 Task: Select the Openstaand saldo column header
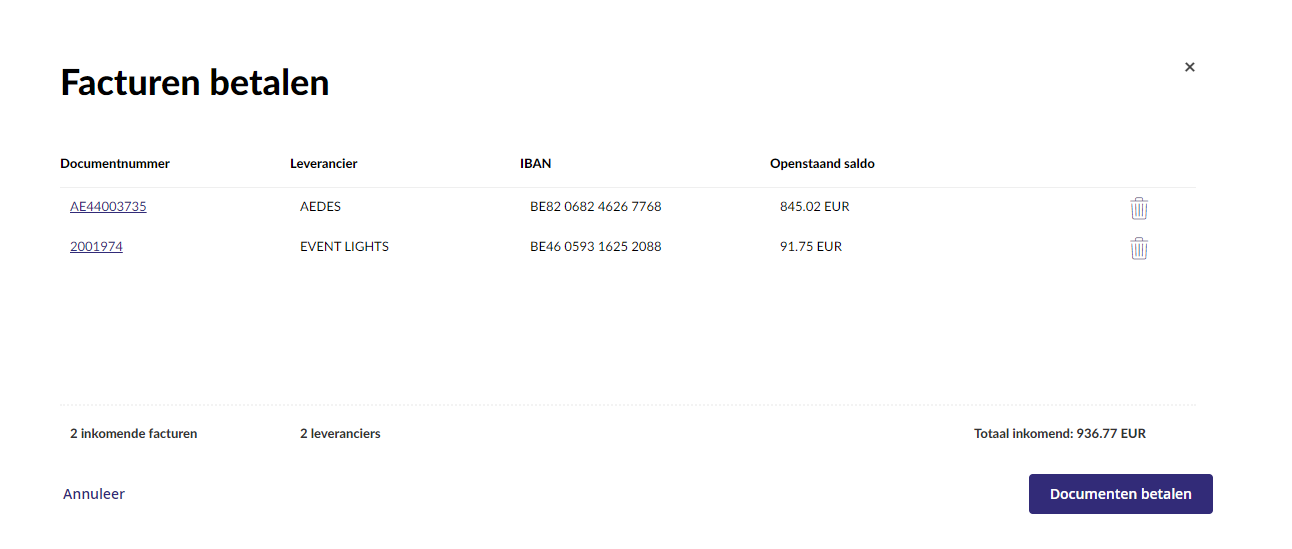pos(822,164)
